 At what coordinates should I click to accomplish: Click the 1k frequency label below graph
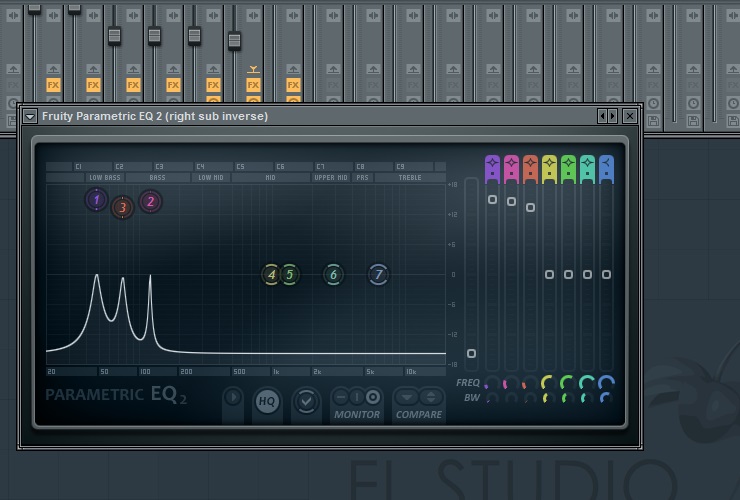coord(276,372)
